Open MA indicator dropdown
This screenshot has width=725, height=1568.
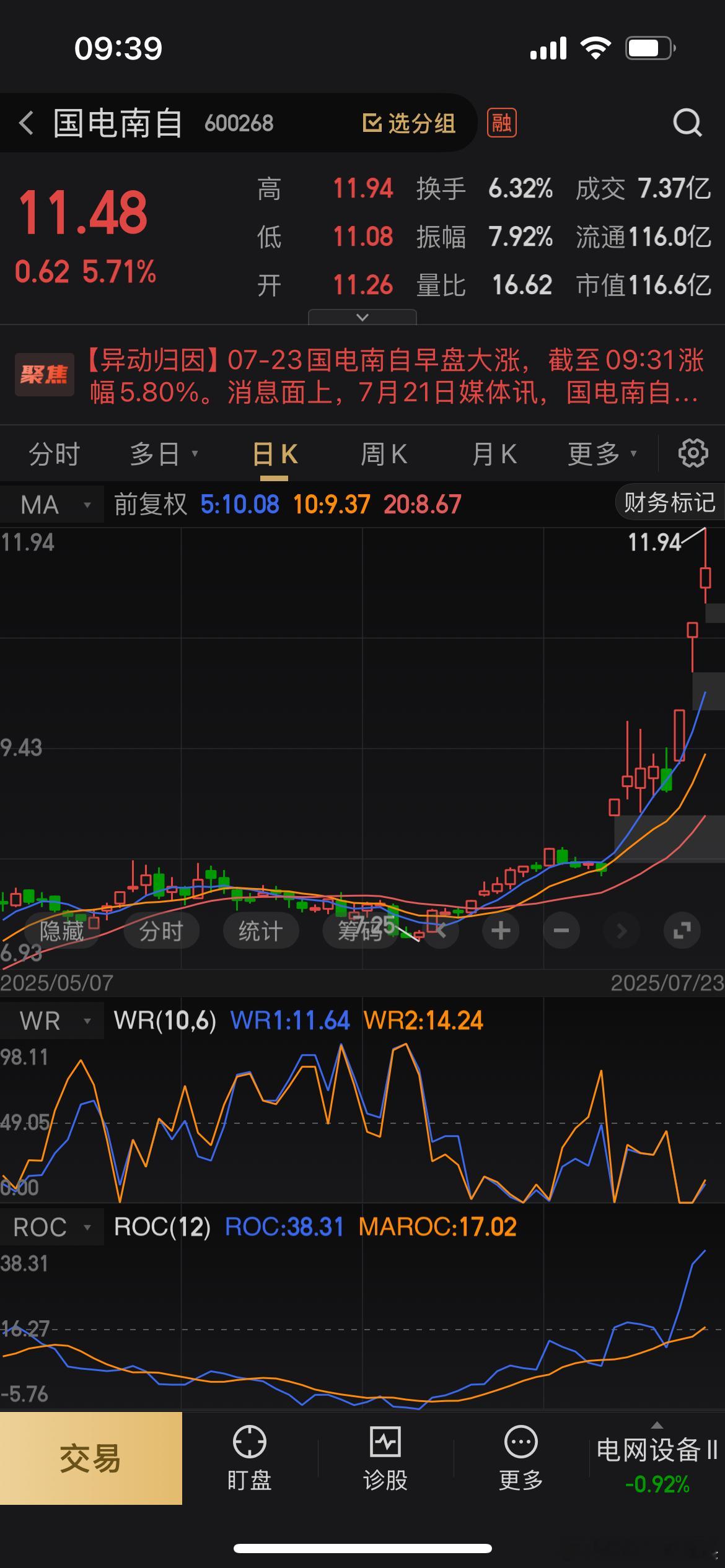[52, 505]
